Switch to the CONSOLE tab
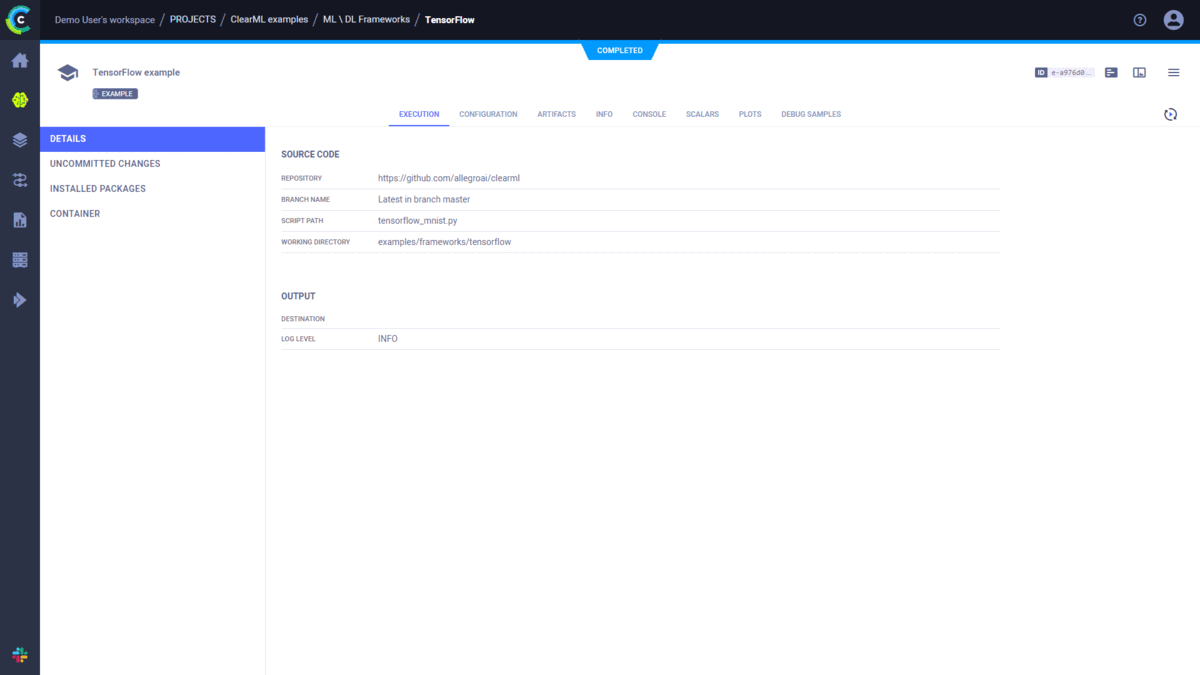This screenshot has width=1200, height=675. pyautogui.click(x=649, y=114)
